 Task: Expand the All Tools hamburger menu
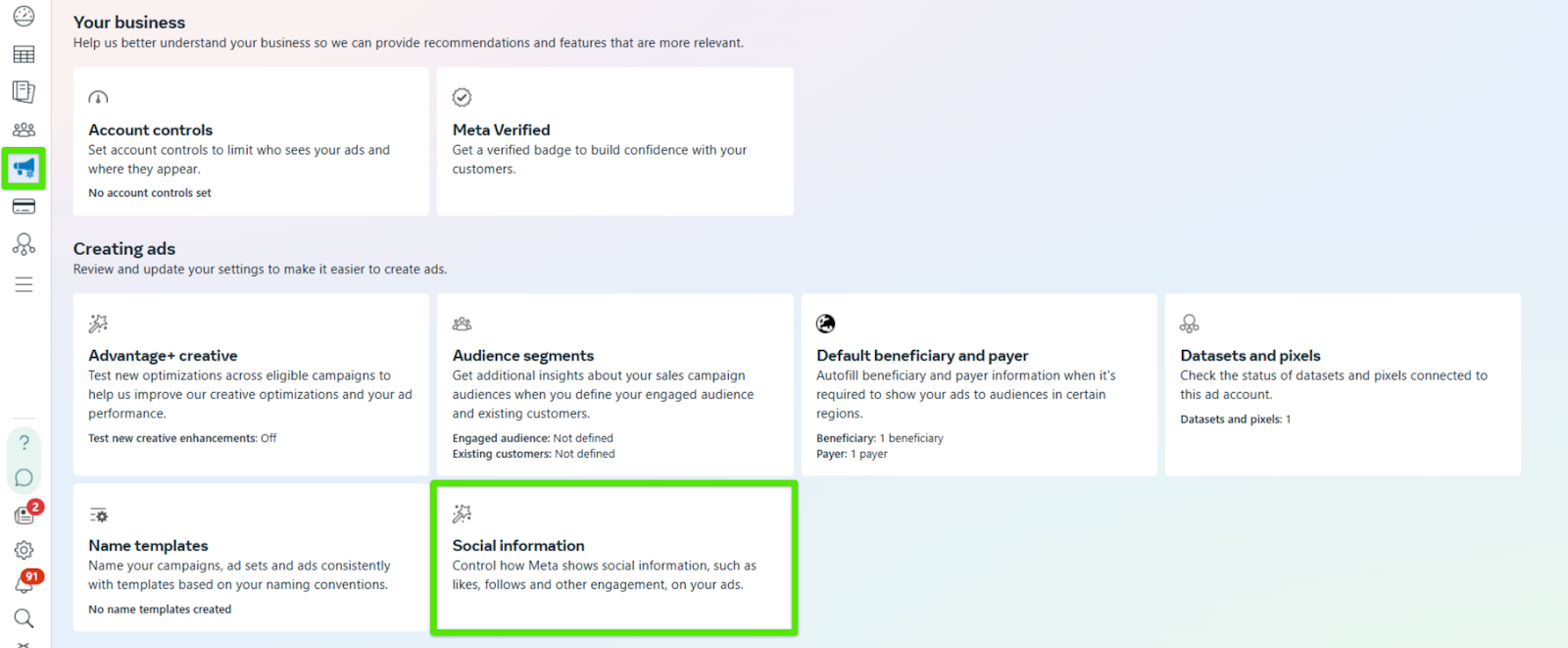pos(23,284)
